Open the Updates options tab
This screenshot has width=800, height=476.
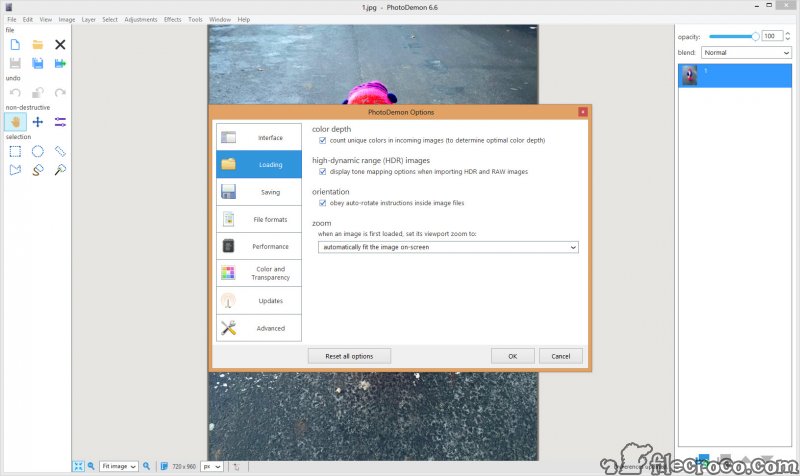point(259,301)
